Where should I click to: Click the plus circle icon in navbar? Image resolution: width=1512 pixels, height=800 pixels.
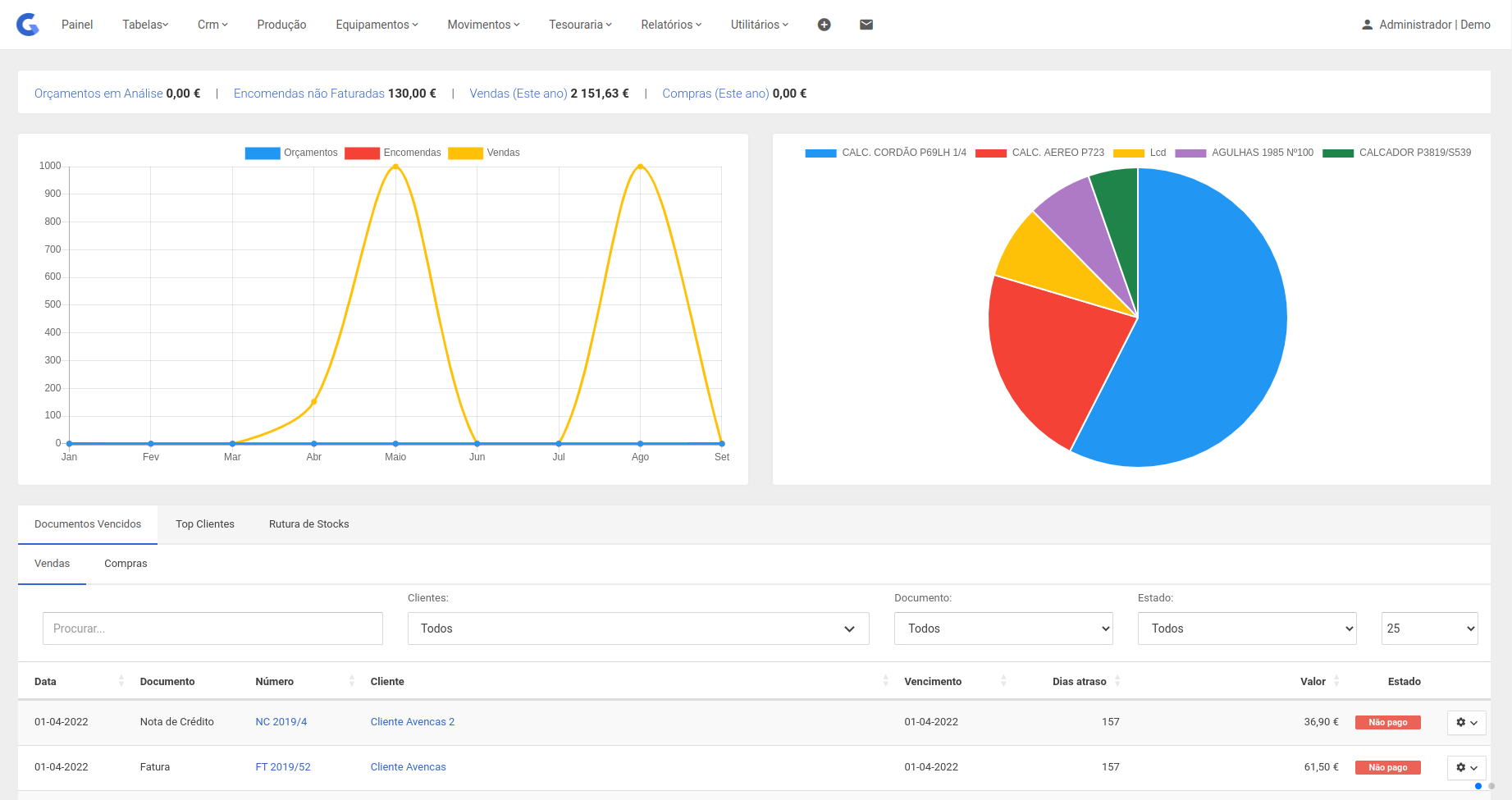pyautogui.click(x=825, y=25)
